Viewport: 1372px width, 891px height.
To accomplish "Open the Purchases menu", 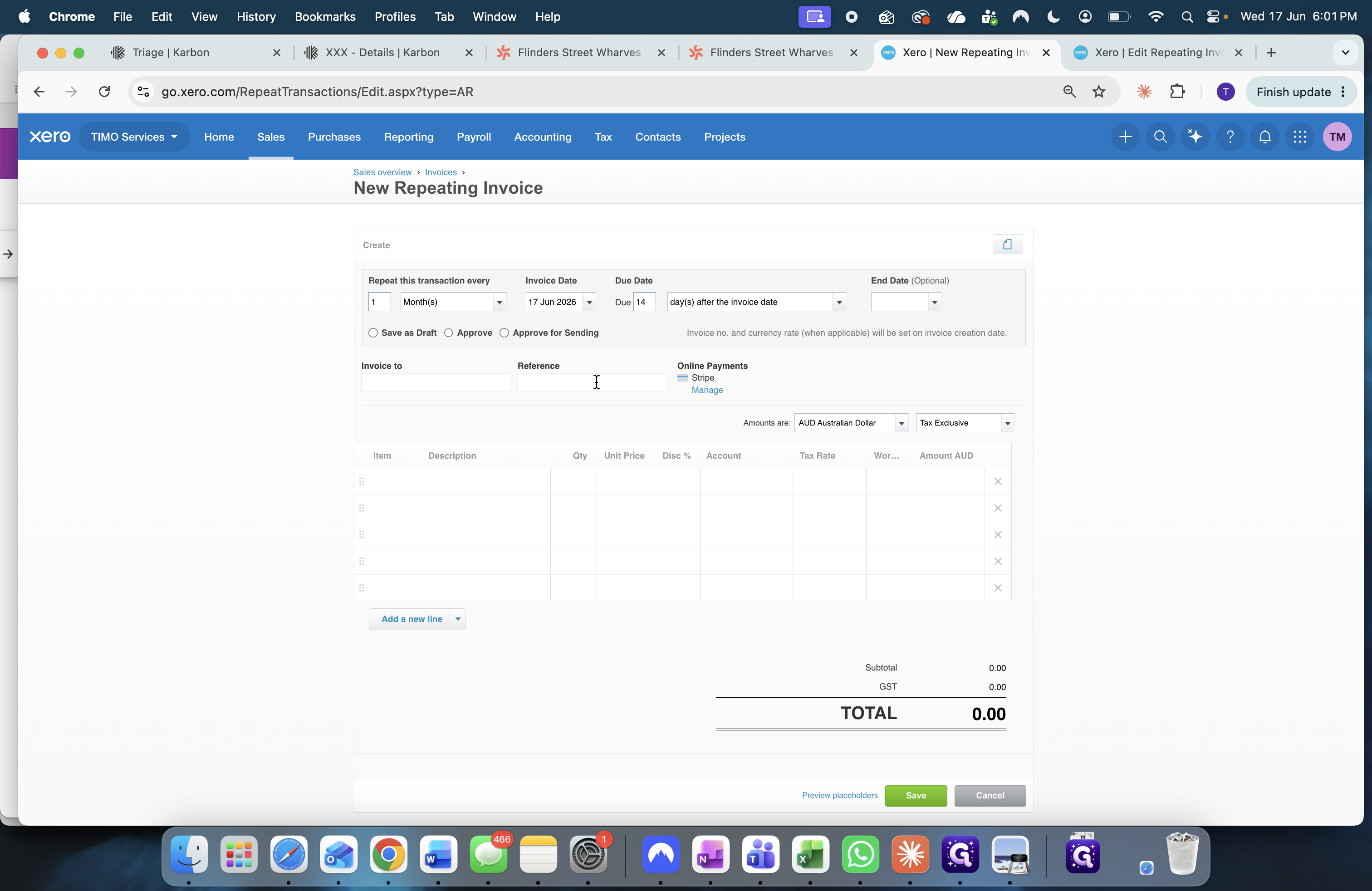I will click(334, 137).
